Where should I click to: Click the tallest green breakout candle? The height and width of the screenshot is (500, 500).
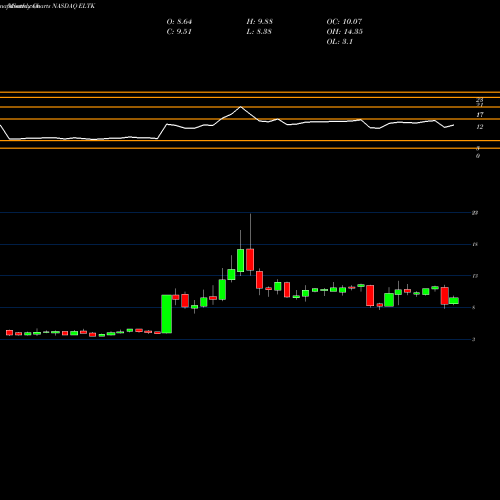point(167,314)
